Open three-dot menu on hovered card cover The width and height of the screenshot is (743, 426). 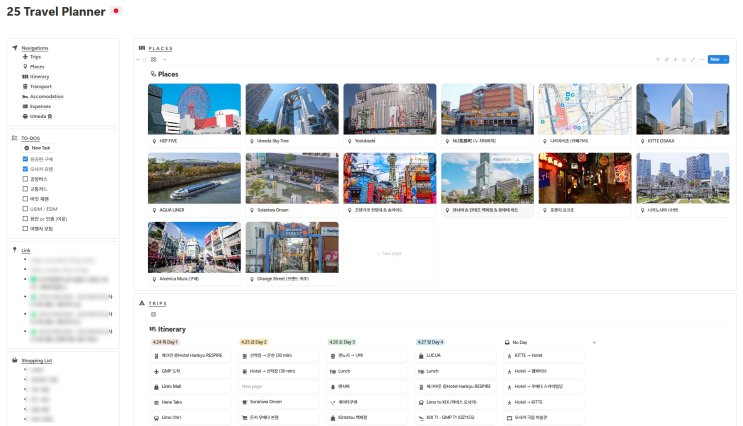527,160
